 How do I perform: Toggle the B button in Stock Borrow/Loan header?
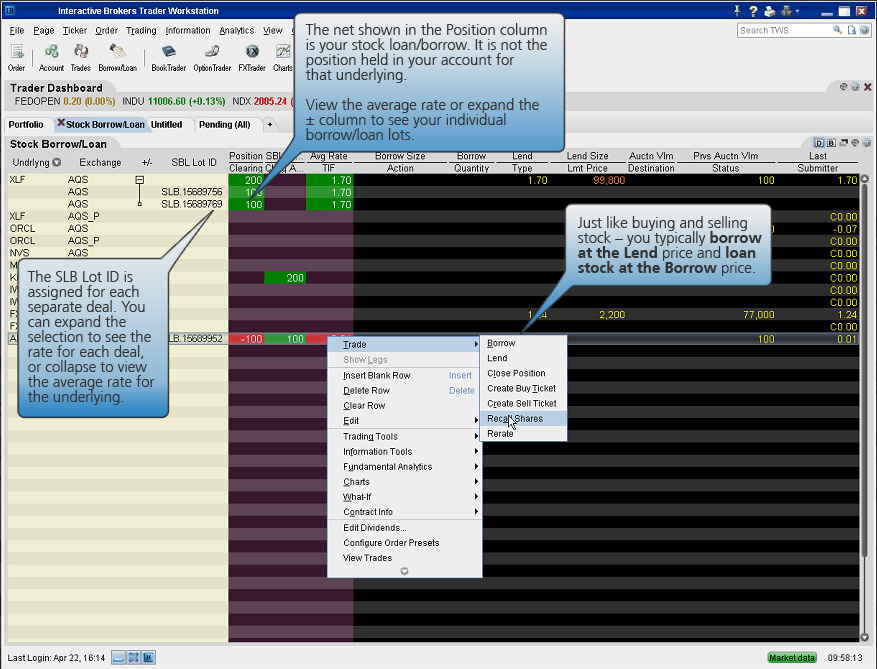coord(831,143)
